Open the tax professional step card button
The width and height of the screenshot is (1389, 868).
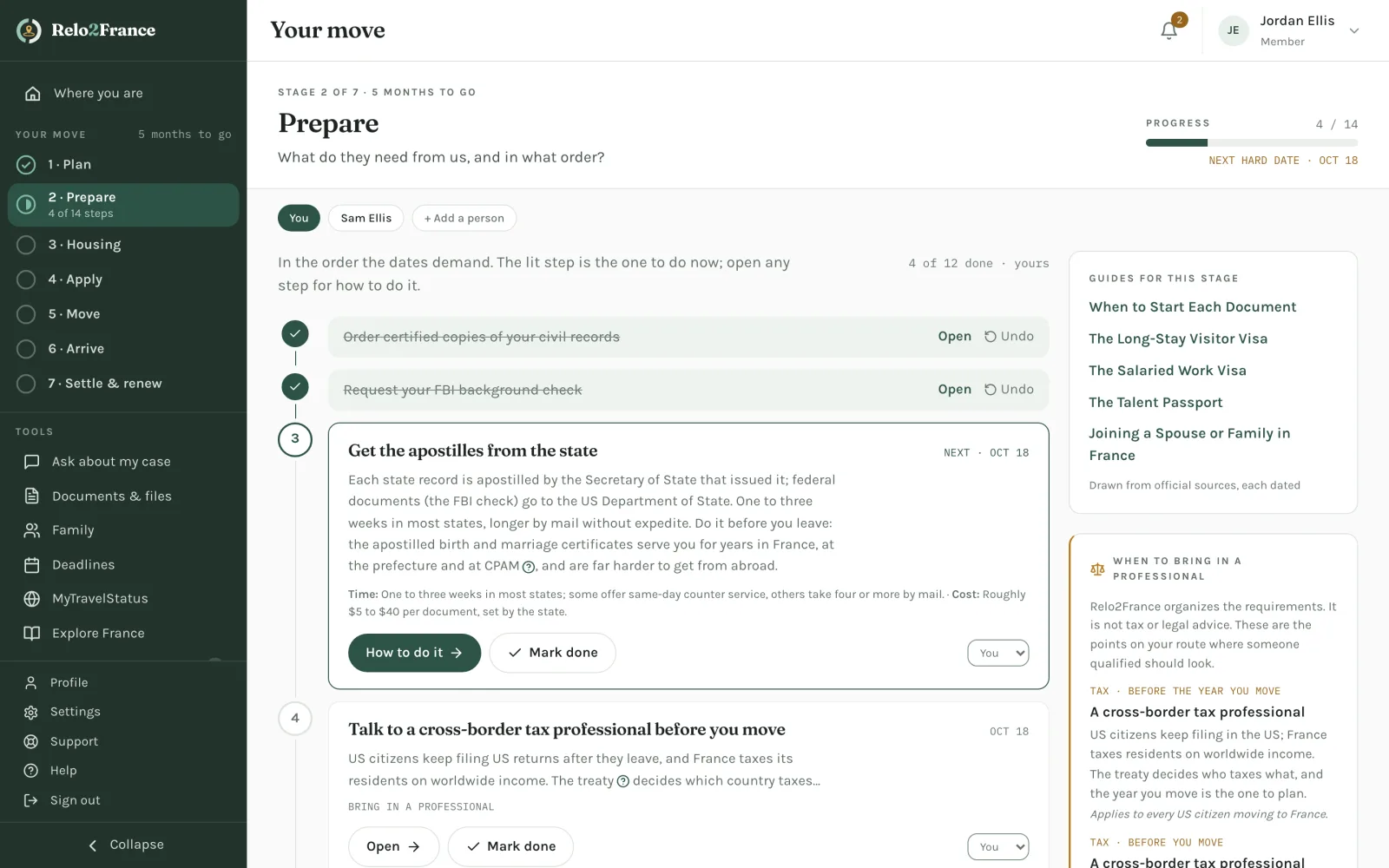click(x=393, y=846)
